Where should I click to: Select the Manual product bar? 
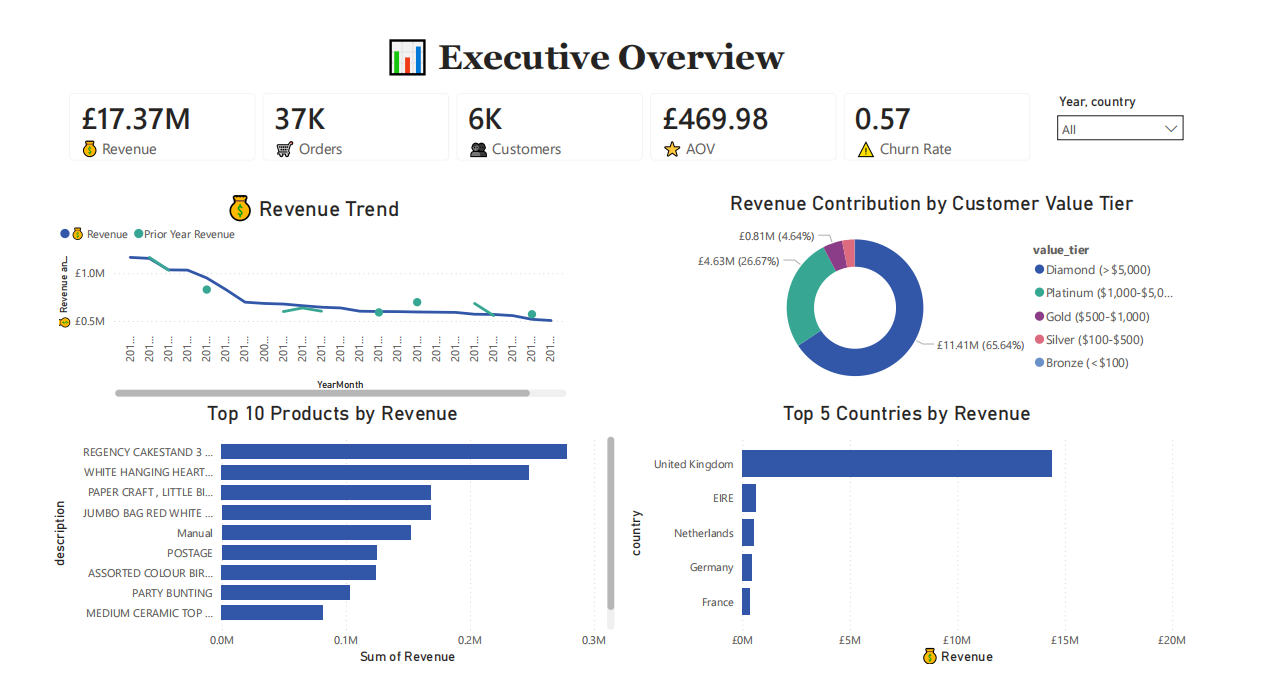tap(316, 532)
